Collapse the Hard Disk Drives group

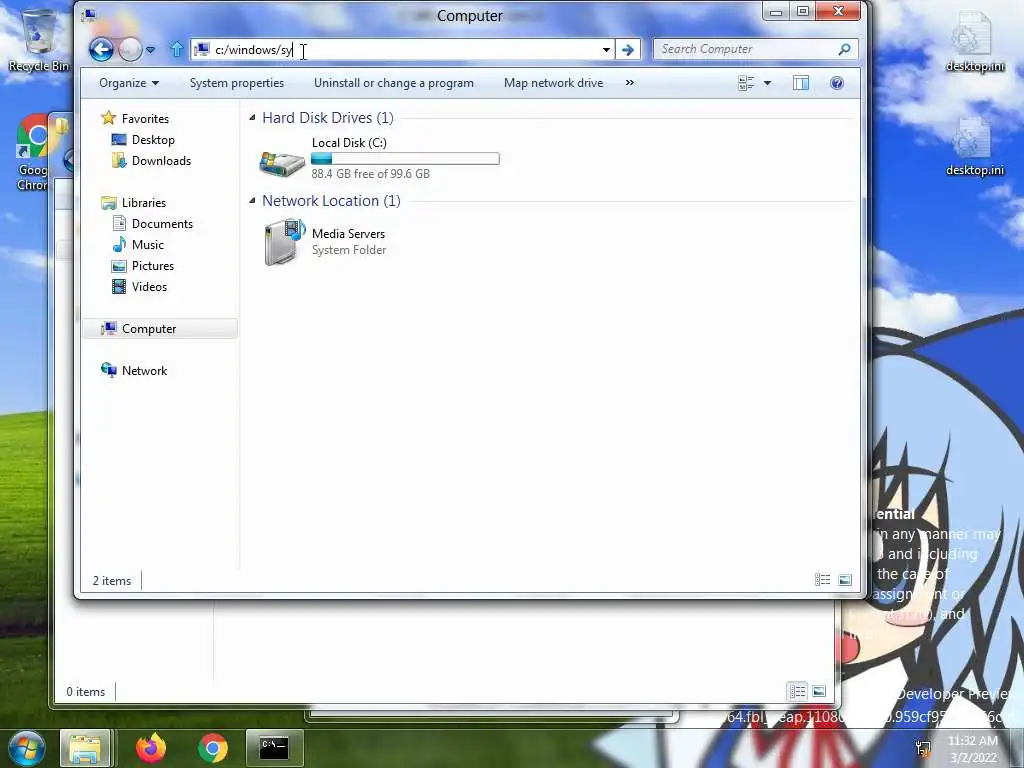click(252, 118)
